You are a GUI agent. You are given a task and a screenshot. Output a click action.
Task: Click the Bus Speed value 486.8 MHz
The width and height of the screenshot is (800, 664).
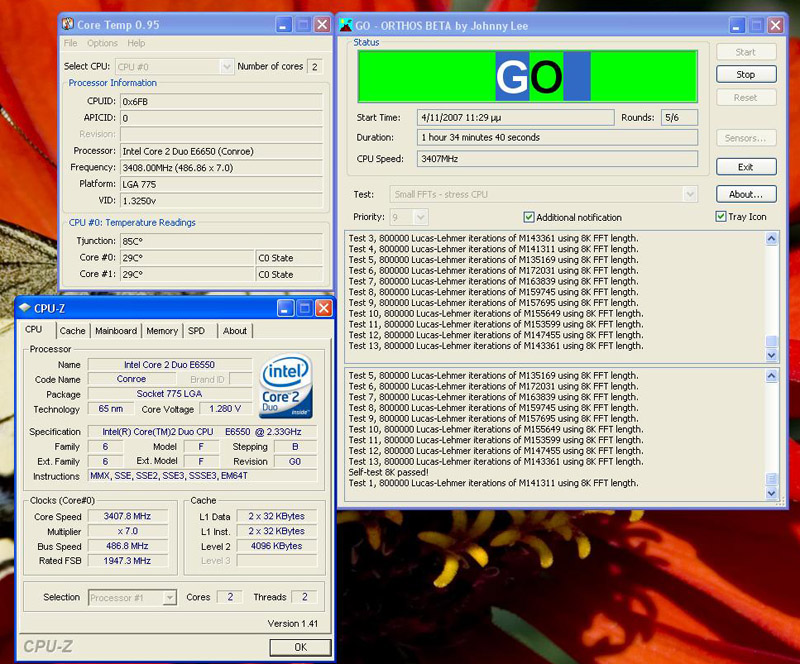click(128, 546)
